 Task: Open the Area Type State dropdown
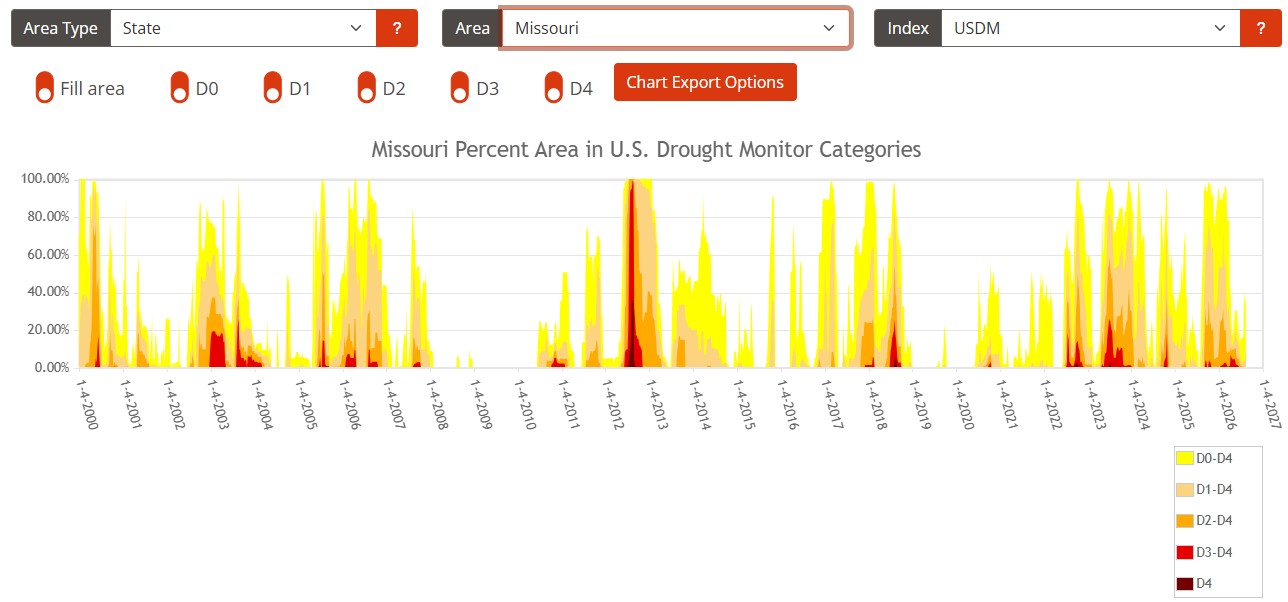pos(243,28)
